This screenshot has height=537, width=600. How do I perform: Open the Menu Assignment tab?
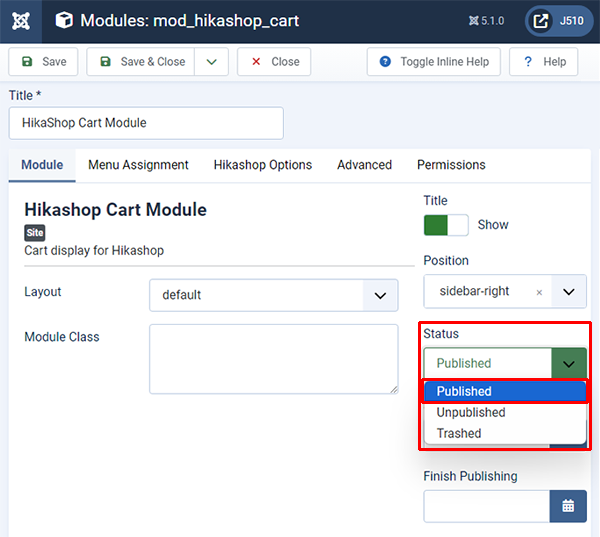pyautogui.click(x=138, y=165)
